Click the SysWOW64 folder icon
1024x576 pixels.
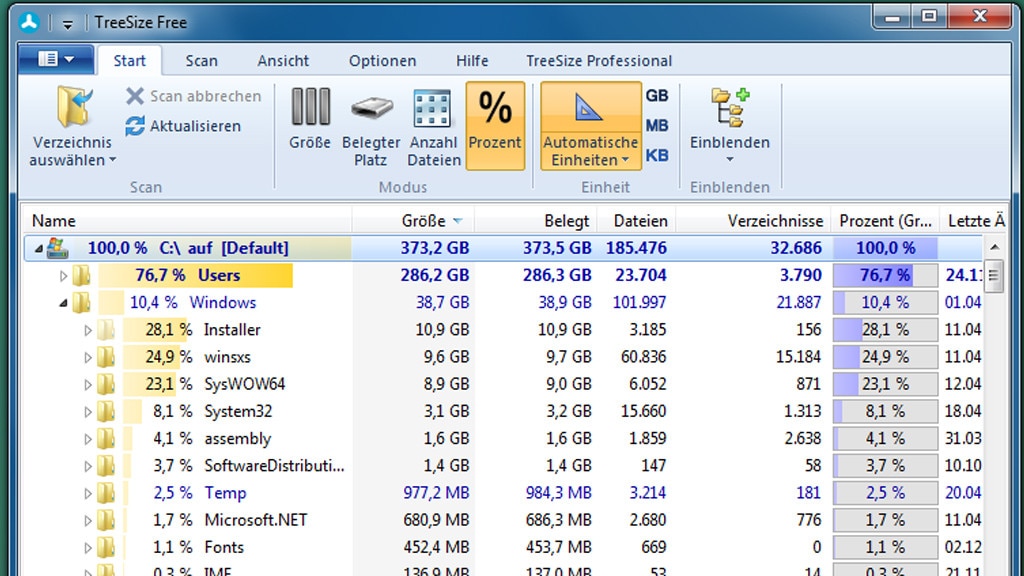(106, 384)
